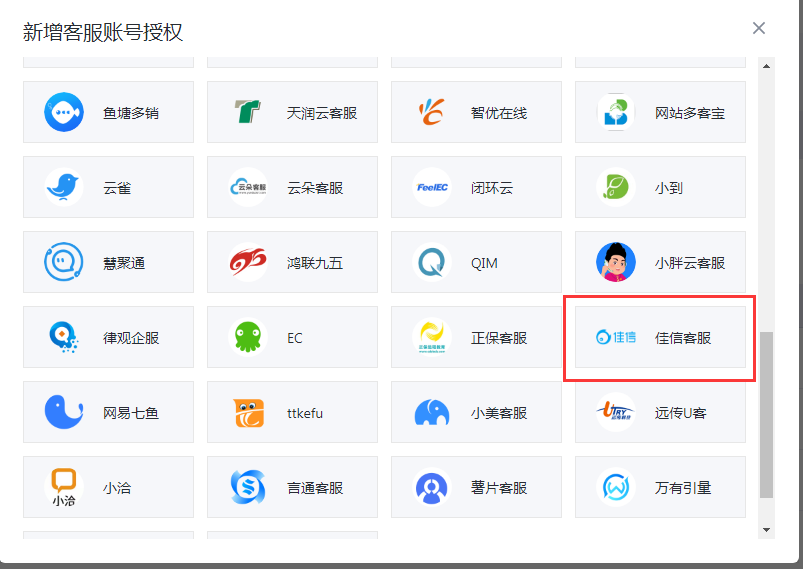Click the 云朵客服 label text
The image size is (803, 569).
point(315,188)
